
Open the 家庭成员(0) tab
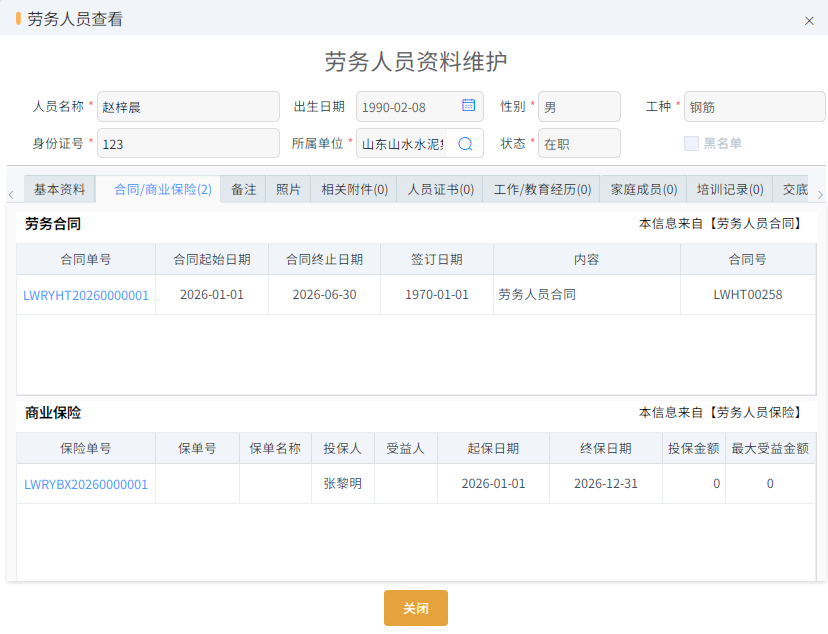[x=644, y=189]
